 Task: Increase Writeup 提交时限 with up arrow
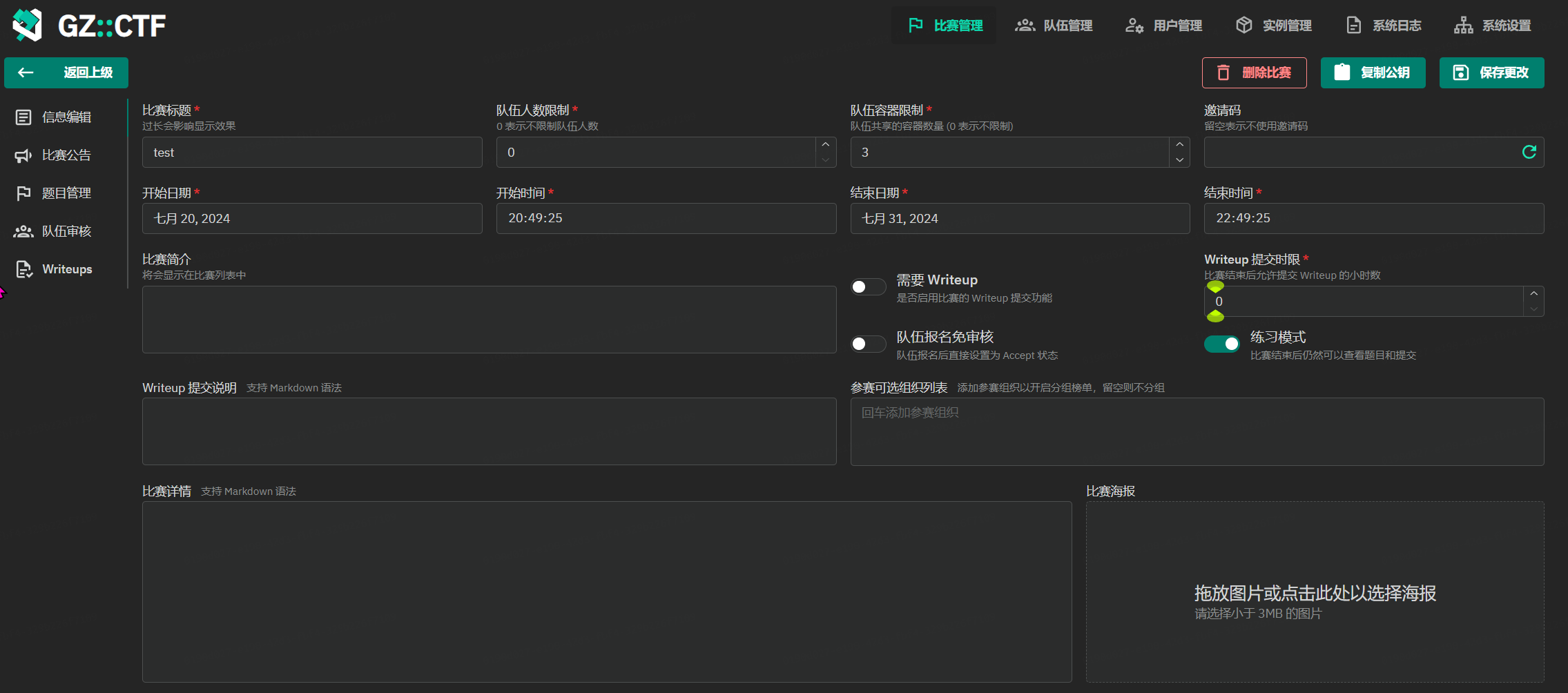pos(1533,293)
